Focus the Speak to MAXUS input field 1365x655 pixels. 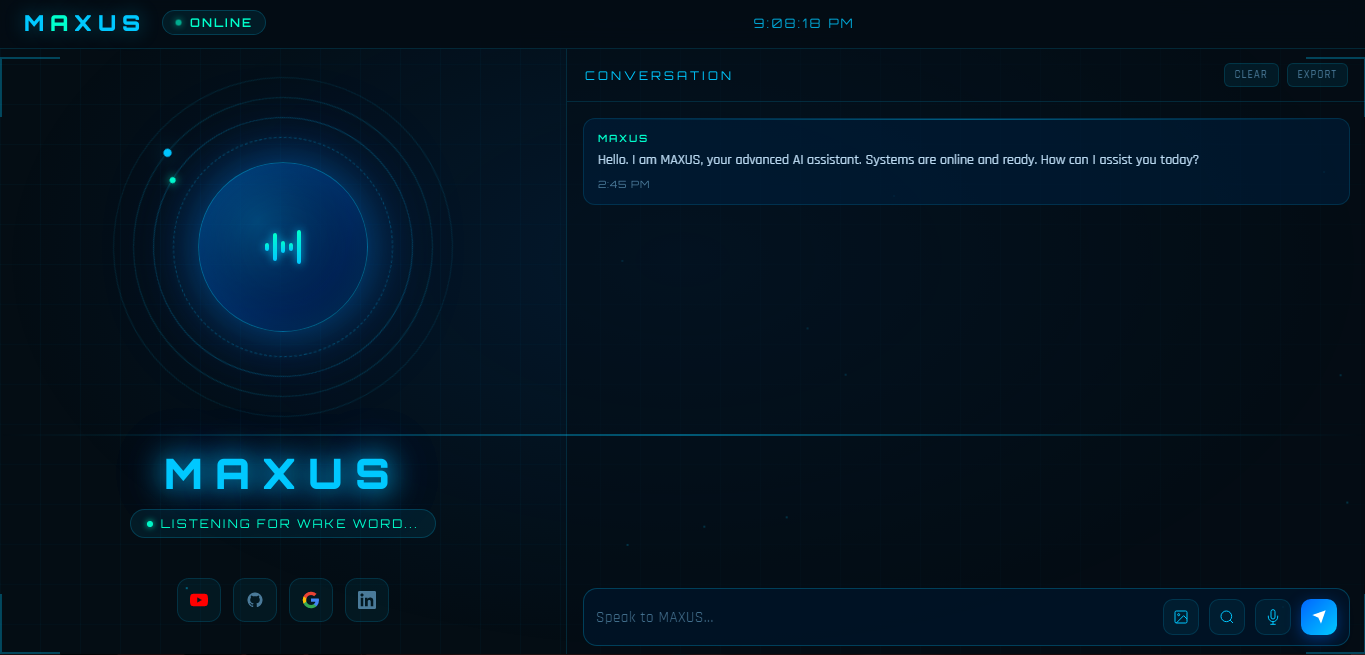[872, 617]
